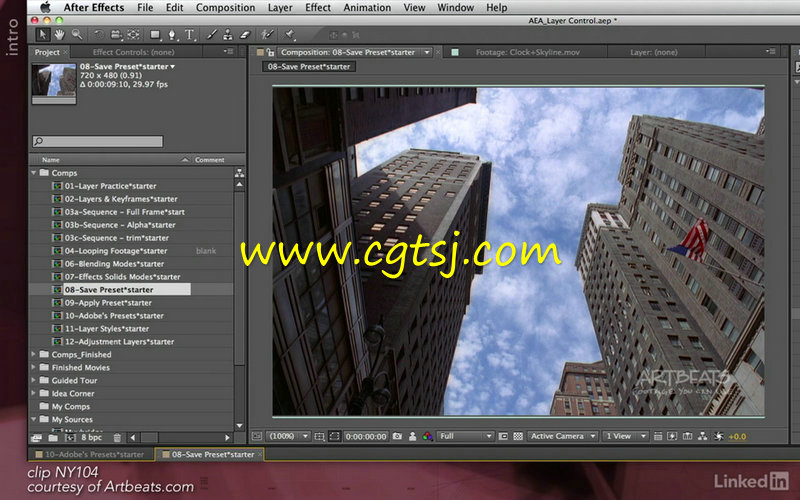Collapse the Comps folder
This screenshot has height=500, width=800.
(x=34, y=173)
